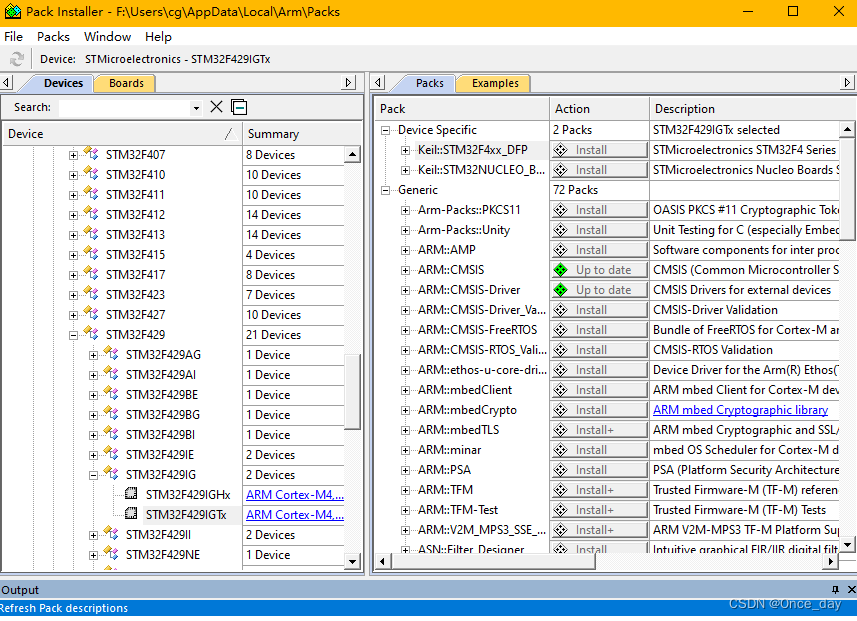Switch to the Examples tab
857x621 pixels.
point(493,83)
